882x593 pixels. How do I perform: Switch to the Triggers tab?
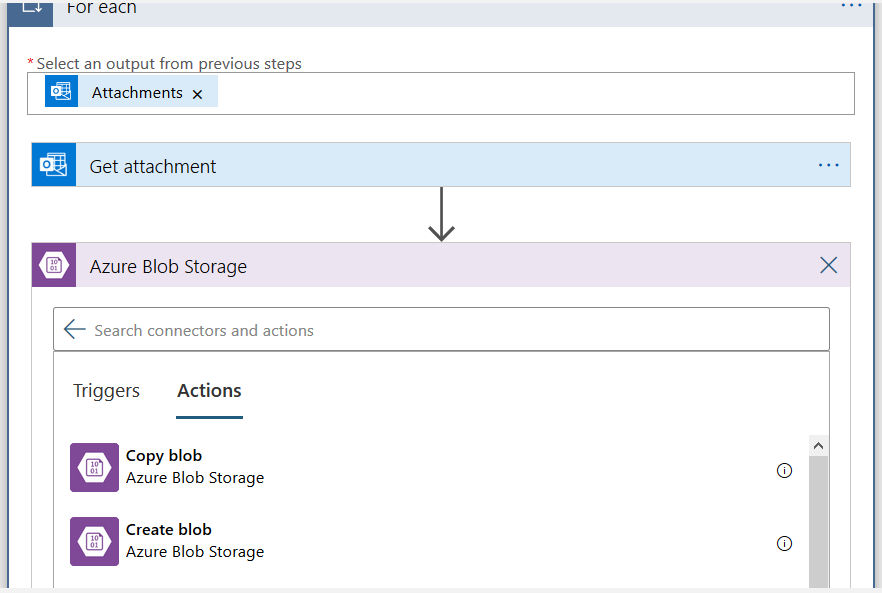pos(106,391)
